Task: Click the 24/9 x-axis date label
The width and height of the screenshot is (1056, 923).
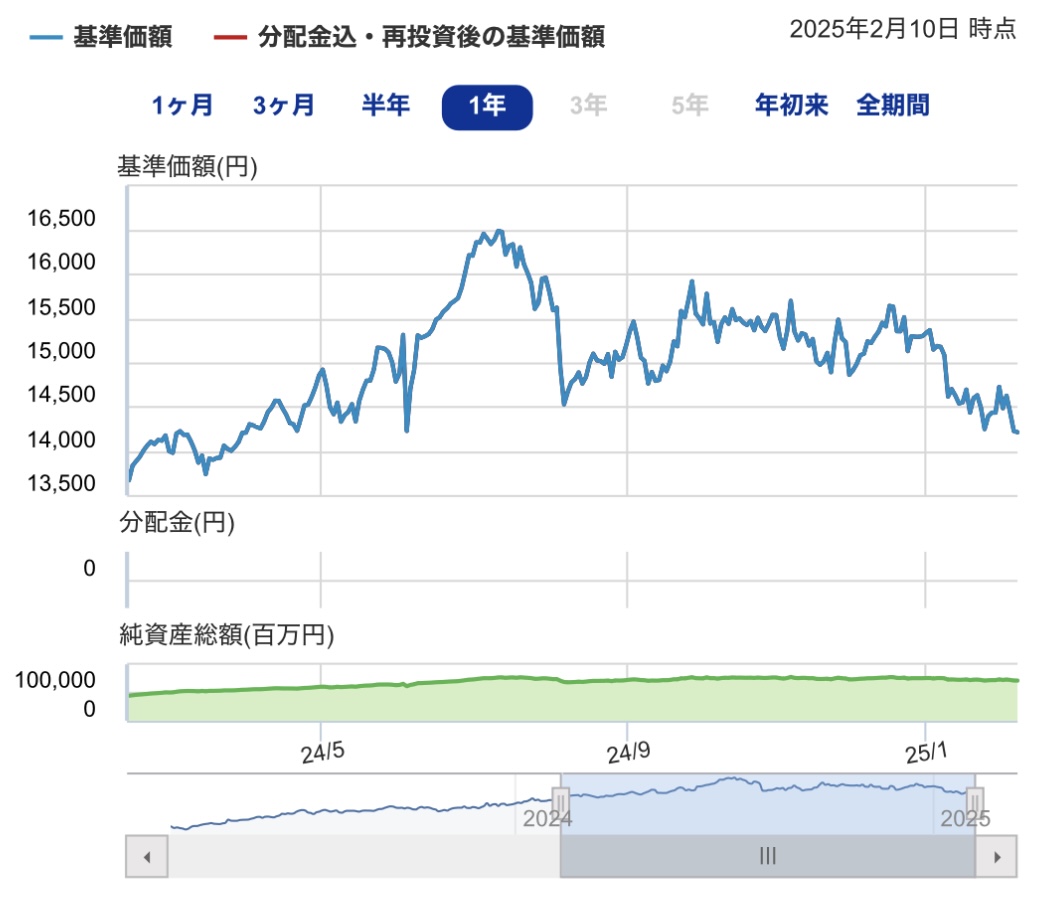Action: (x=628, y=753)
